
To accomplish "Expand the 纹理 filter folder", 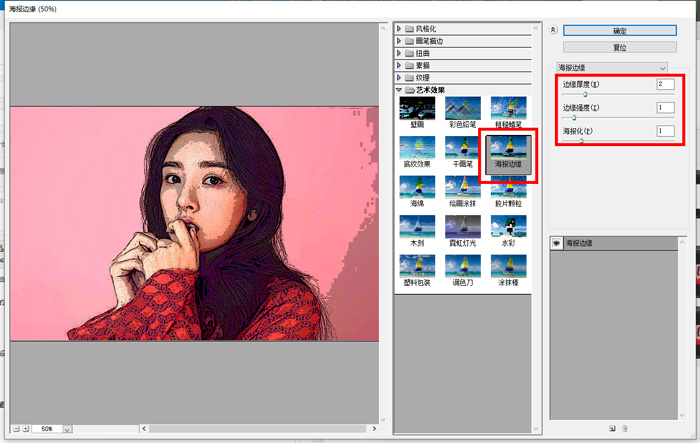I will pyautogui.click(x=399, y=77).
